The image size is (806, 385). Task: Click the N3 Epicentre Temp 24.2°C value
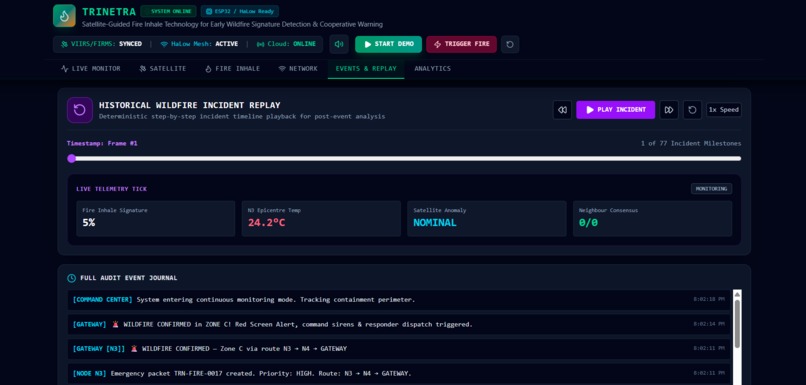coord(267,223)
